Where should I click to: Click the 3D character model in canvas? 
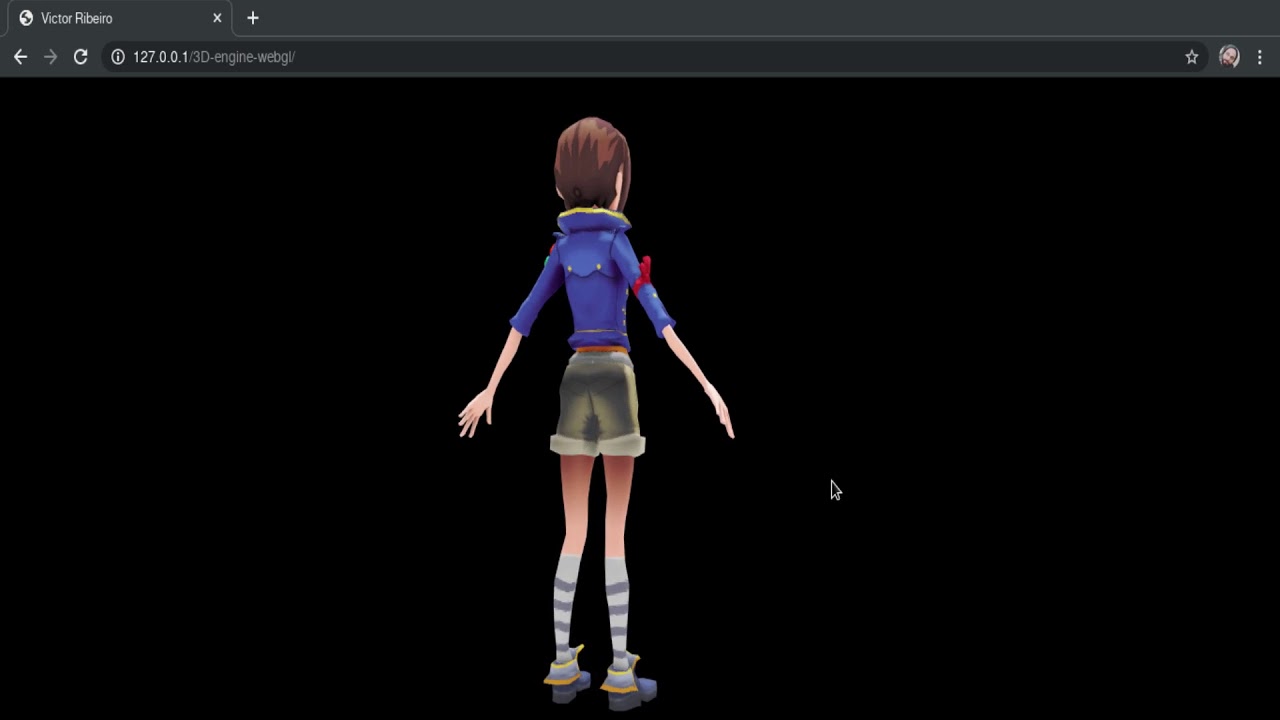click(x=597, y=414)
